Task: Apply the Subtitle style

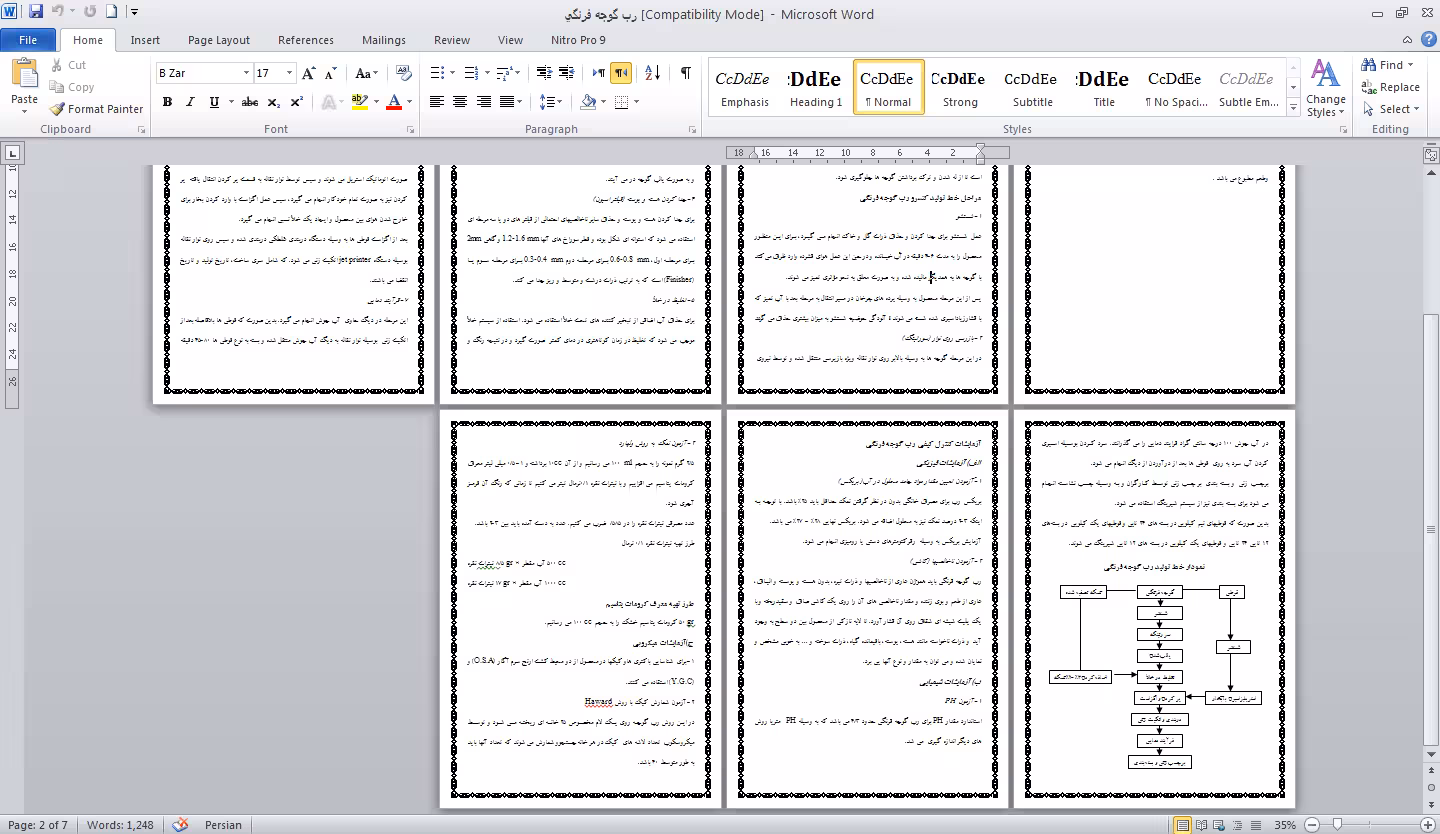Action: [1032, 87]
